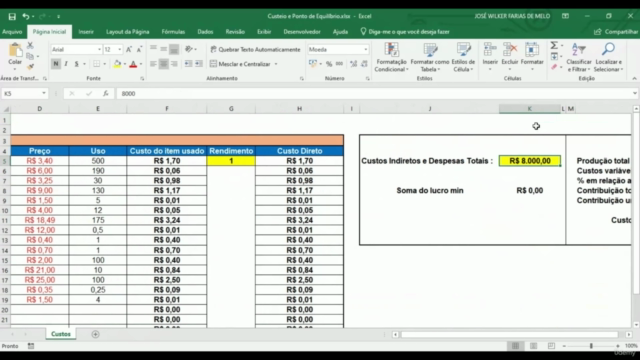Click the horizontal scrollbar
Screen dimensions: 640x360
[x=510, y=334]
